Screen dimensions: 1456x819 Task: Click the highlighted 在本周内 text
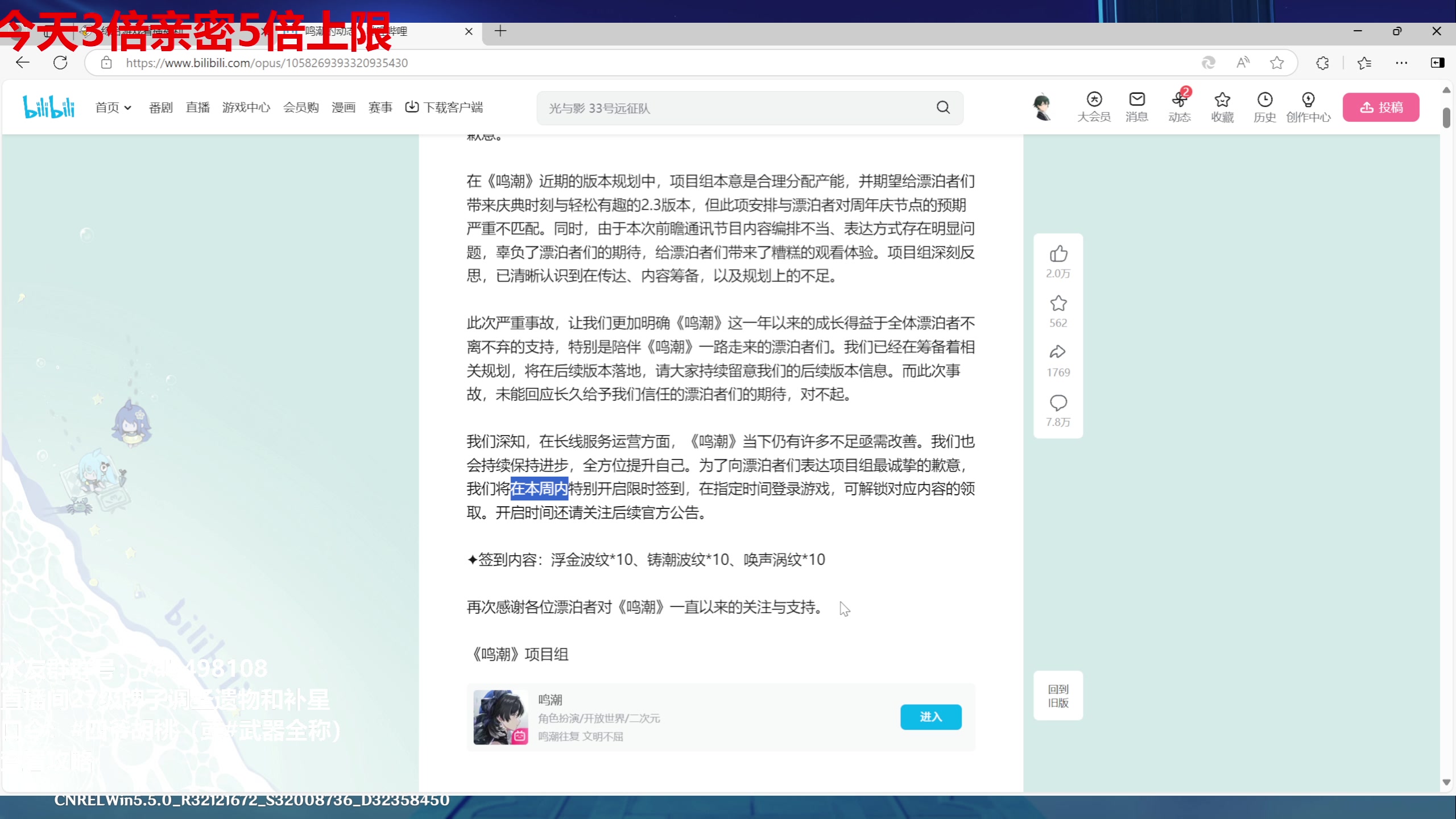pyautogui.click(x=539, y=489)
